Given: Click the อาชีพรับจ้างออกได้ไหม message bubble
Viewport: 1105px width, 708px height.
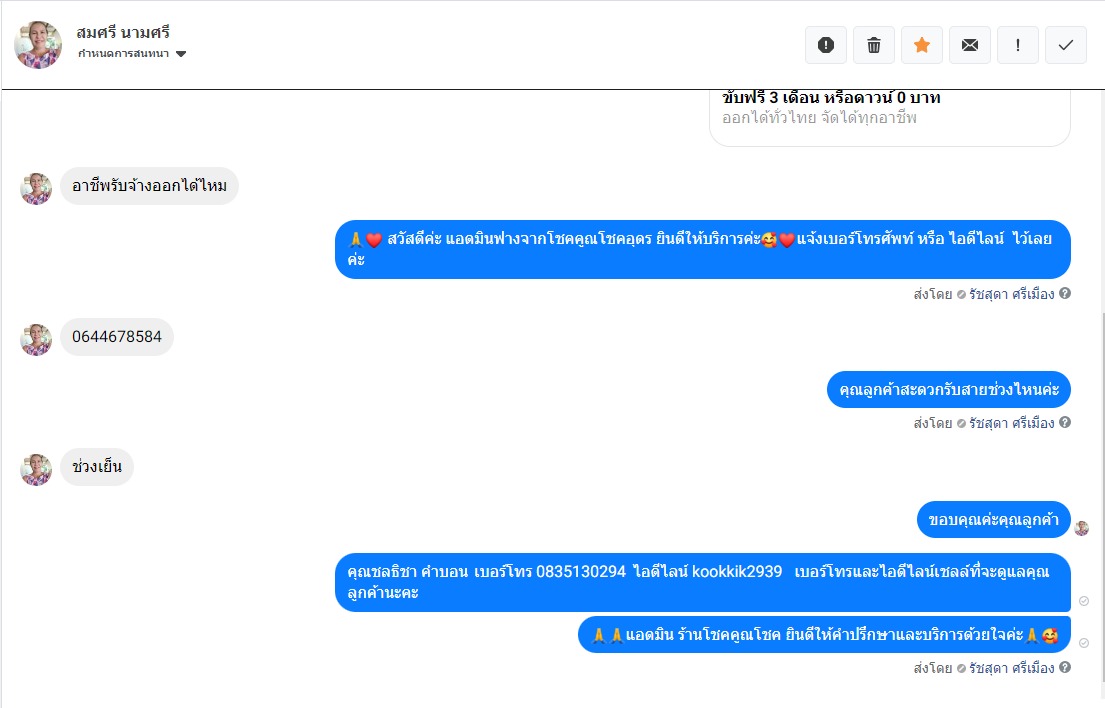Looking at the screenshot, I should coord(149,186).
